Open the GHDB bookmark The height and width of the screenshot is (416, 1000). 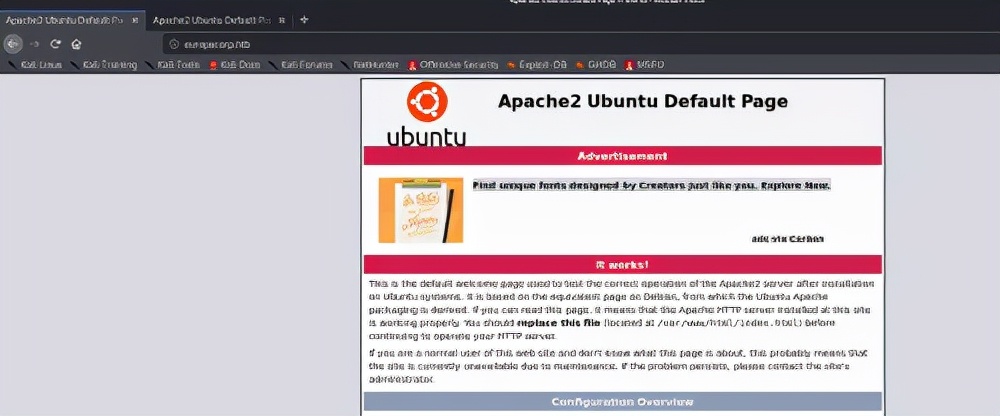pyautogui.click(x=596, y=64)
